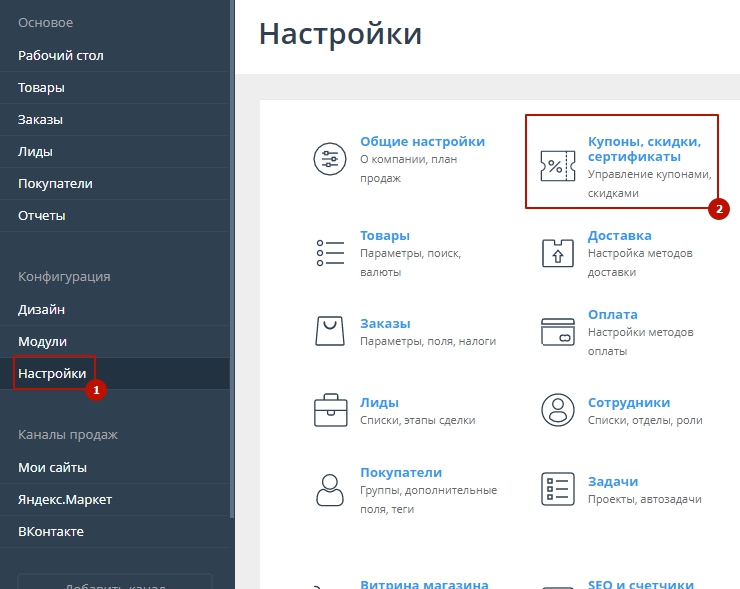The image size is (740, 589).
Task: Open Мои сайты in sales channels
Action: click(53, 467)
